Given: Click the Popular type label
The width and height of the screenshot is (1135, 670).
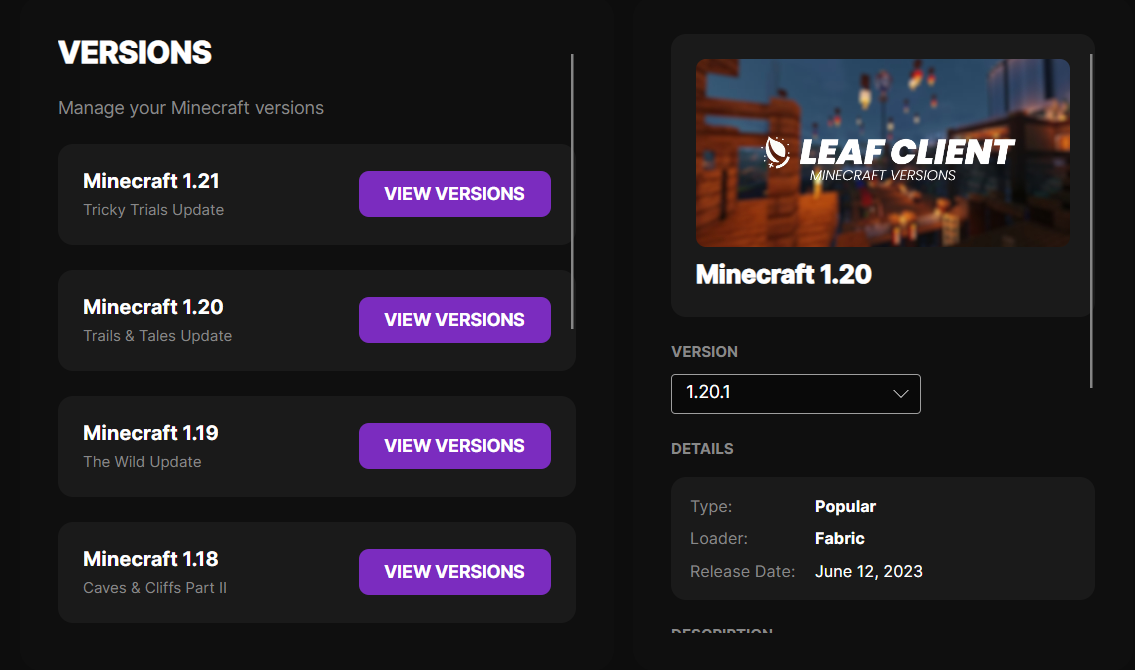Looking at the screenshot, I should 845,506.
